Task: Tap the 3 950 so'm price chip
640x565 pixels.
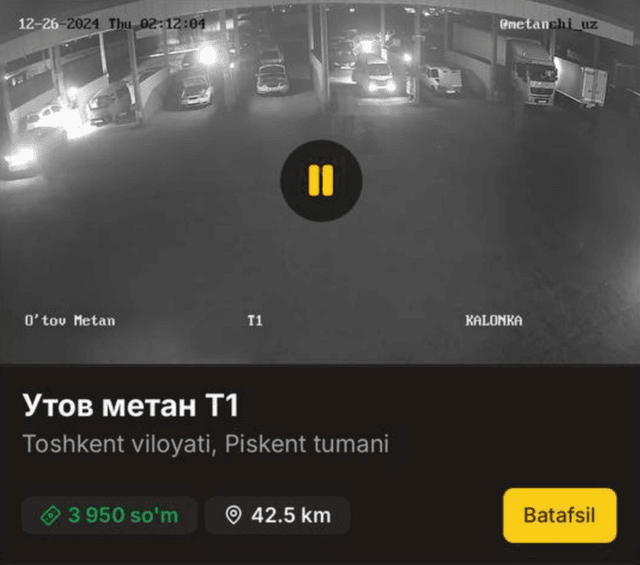Action: coord(109,515)
